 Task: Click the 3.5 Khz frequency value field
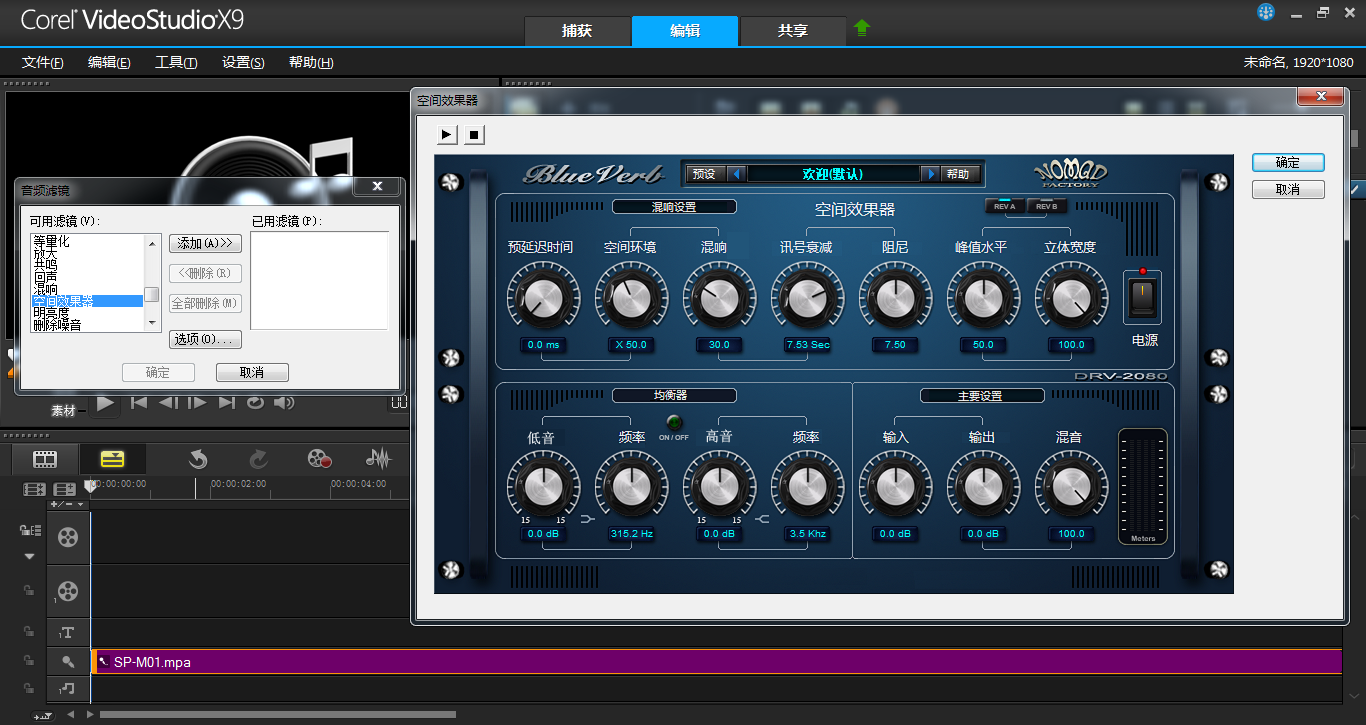point(807,534)
